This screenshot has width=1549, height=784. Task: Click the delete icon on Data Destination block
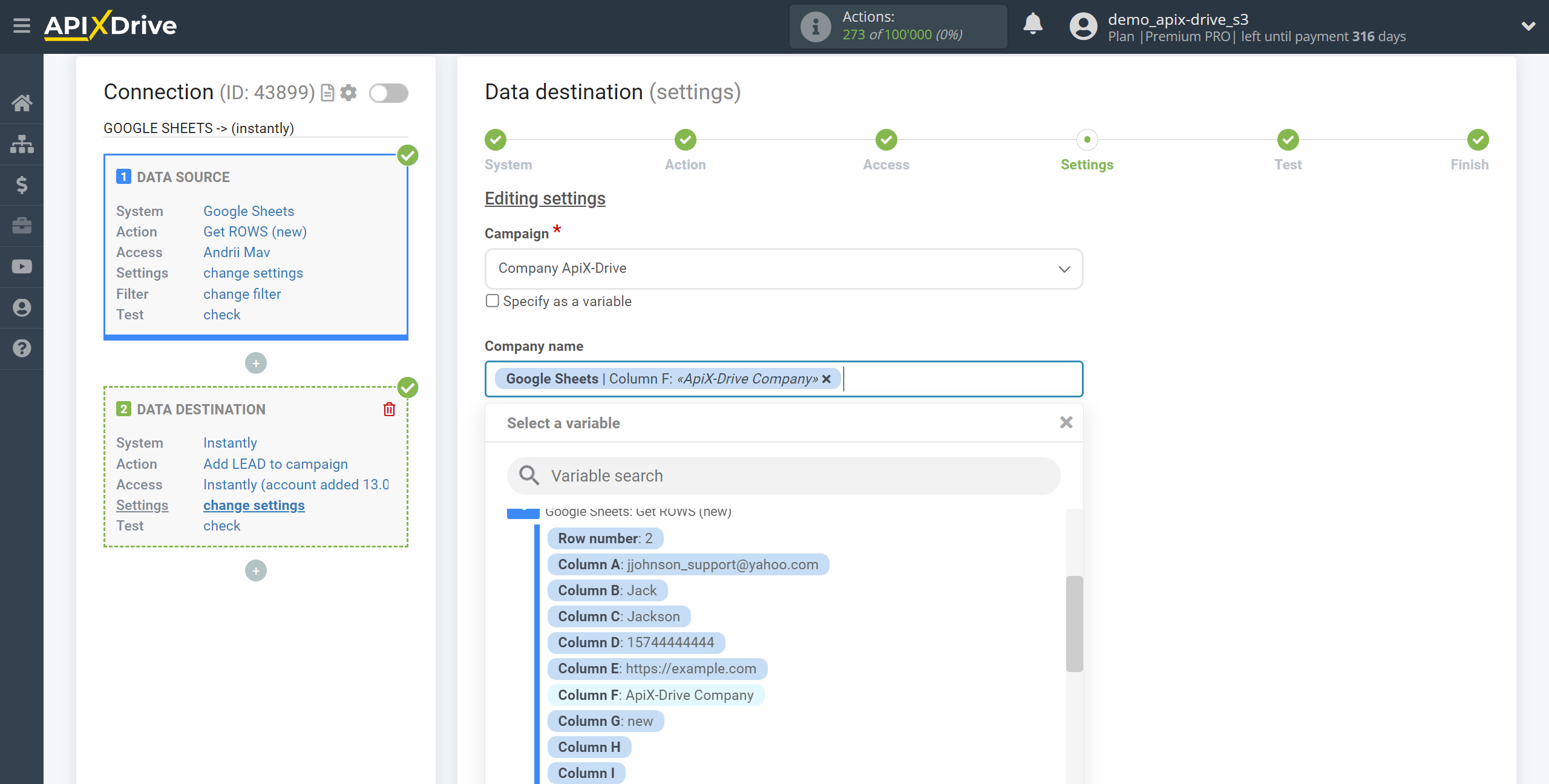tap(389, 408)
